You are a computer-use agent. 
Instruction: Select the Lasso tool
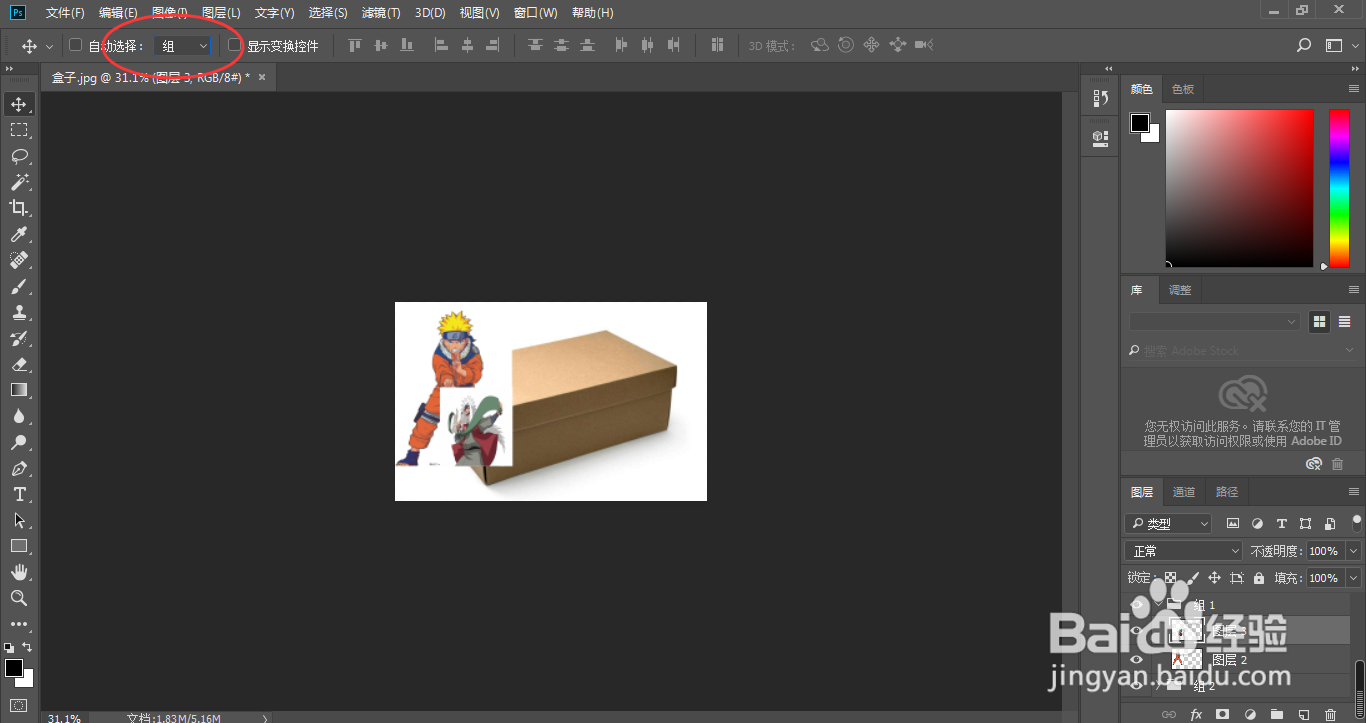(19, 156)
